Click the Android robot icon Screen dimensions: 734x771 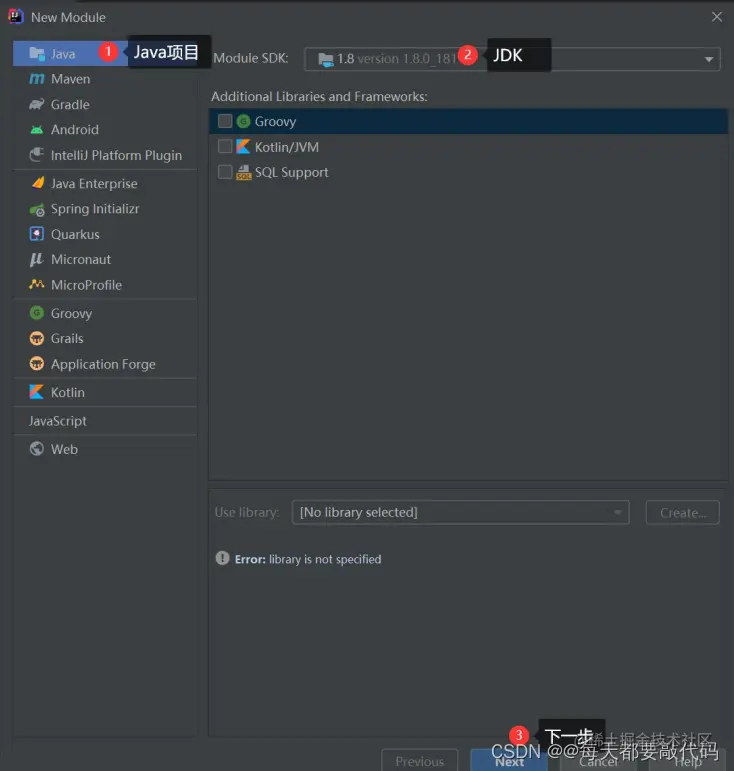[37, 130]
